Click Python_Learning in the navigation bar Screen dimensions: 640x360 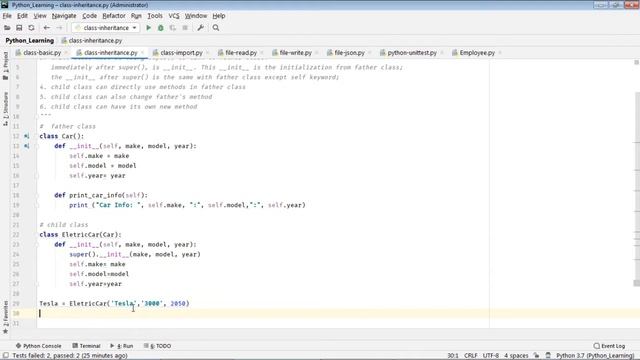click(29, 40)
